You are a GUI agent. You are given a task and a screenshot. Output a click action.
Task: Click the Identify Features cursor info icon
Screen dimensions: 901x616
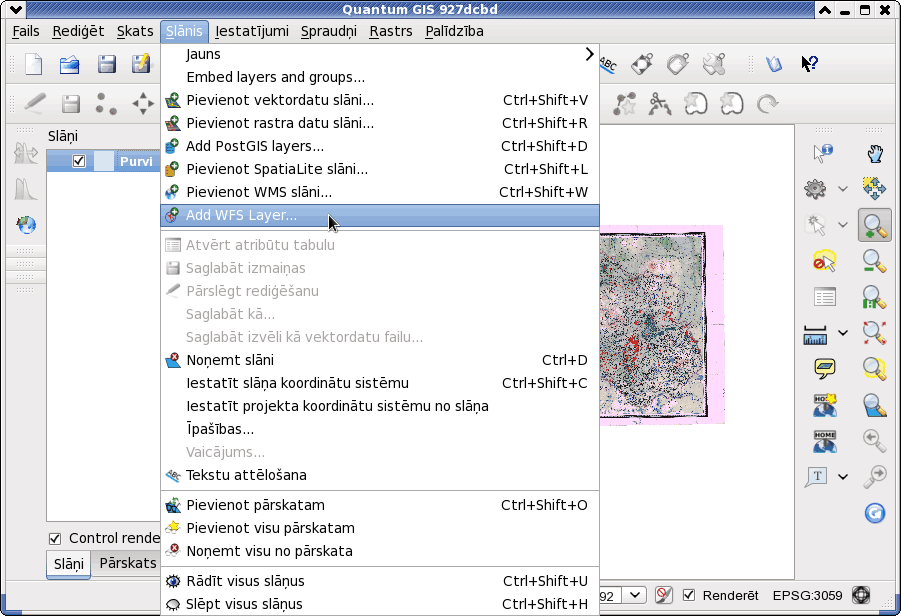tap(823, 152)
